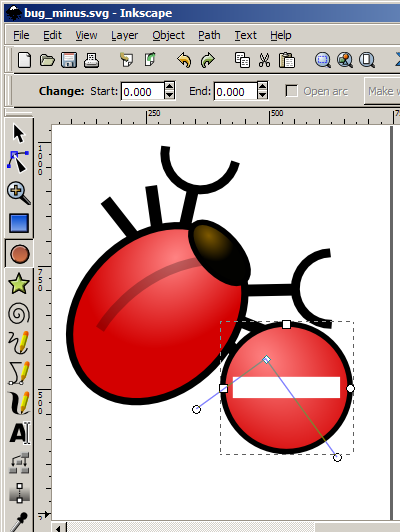The image size is (400, 532).
Task: Select the Node edit tool
Action: tap(18, 162)
